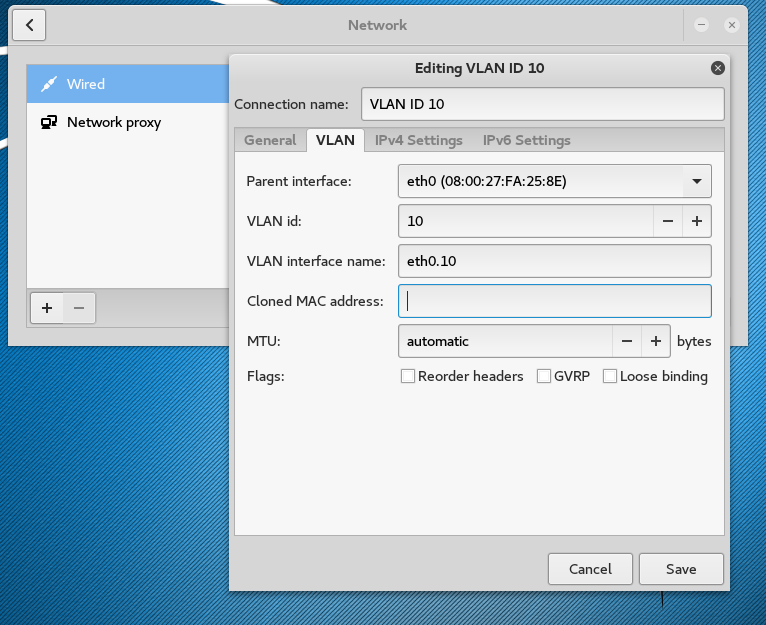Viewport: 766px width, 625px height.
Task: Focus the Cloned MAC address field
Action: click(x=554, y=301)
